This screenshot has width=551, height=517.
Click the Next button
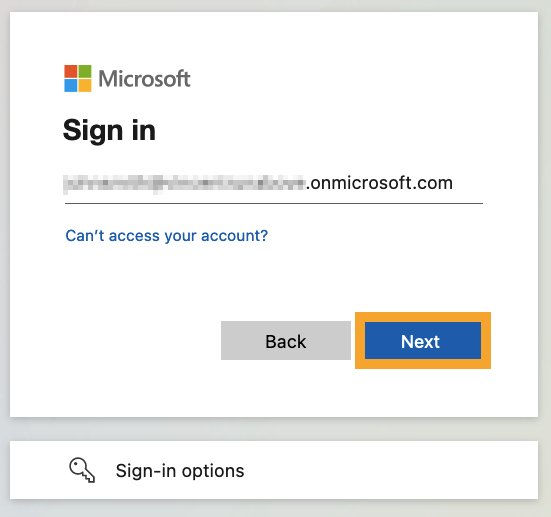click(x=423, y=341)
